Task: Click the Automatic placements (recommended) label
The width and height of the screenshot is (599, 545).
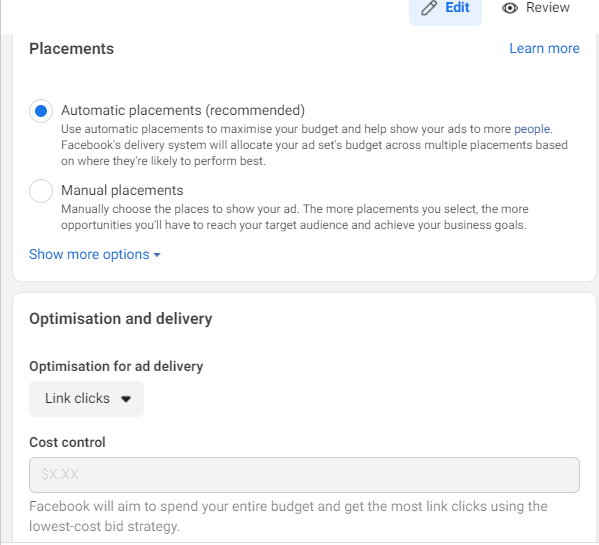Action: click(183, 110)
